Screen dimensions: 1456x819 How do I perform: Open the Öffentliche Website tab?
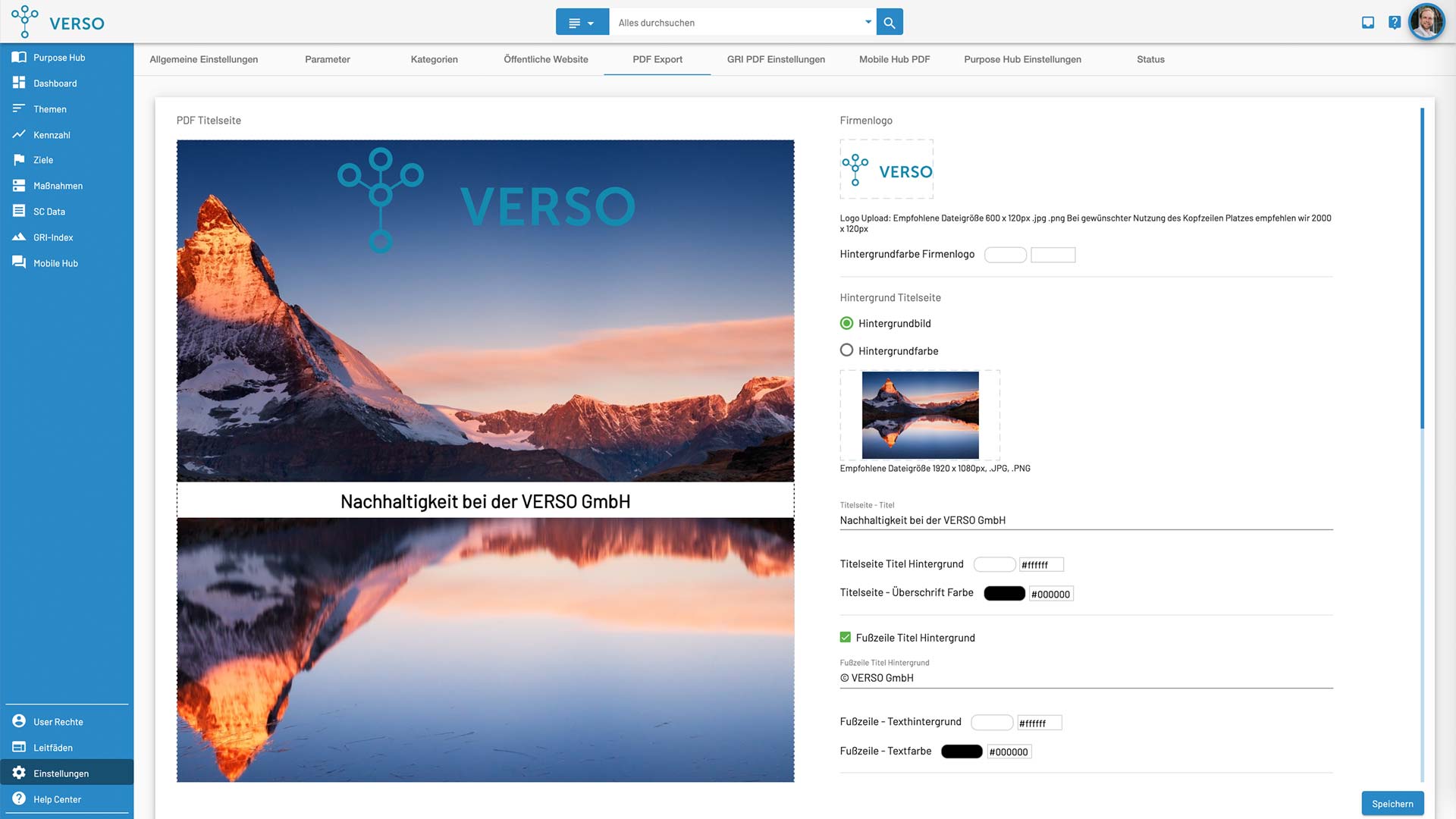click(x=545, y=59)
